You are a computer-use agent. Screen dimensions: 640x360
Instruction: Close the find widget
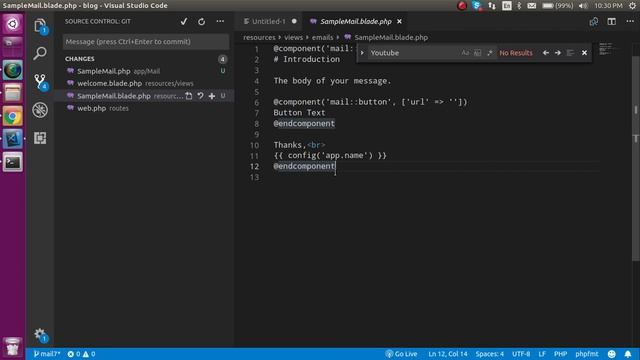(x=584, y=53)
